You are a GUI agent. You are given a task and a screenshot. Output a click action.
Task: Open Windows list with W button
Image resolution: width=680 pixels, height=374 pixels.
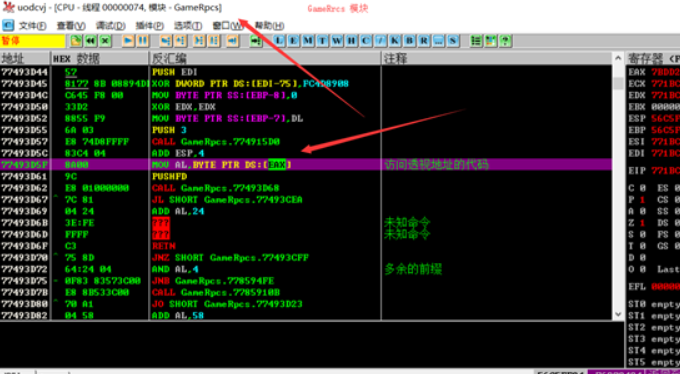(337, 41)
